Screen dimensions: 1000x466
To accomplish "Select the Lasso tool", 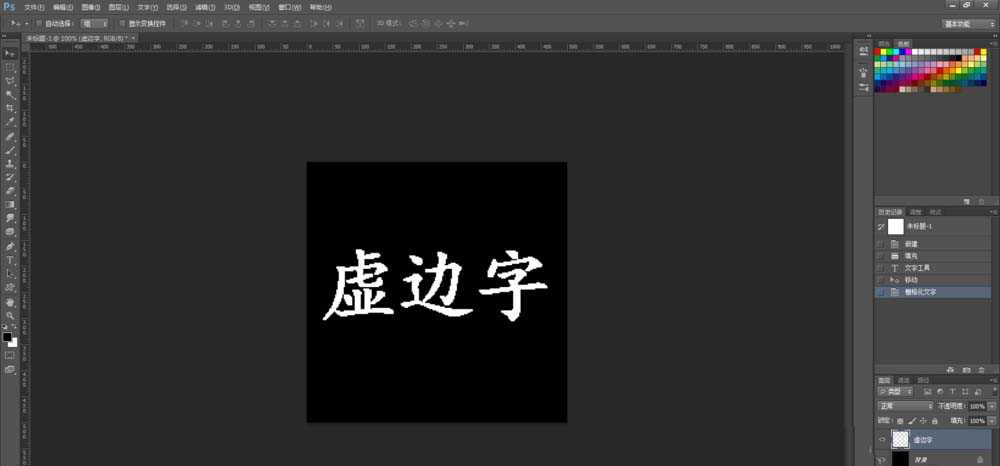I will click(x=10, y=81).
